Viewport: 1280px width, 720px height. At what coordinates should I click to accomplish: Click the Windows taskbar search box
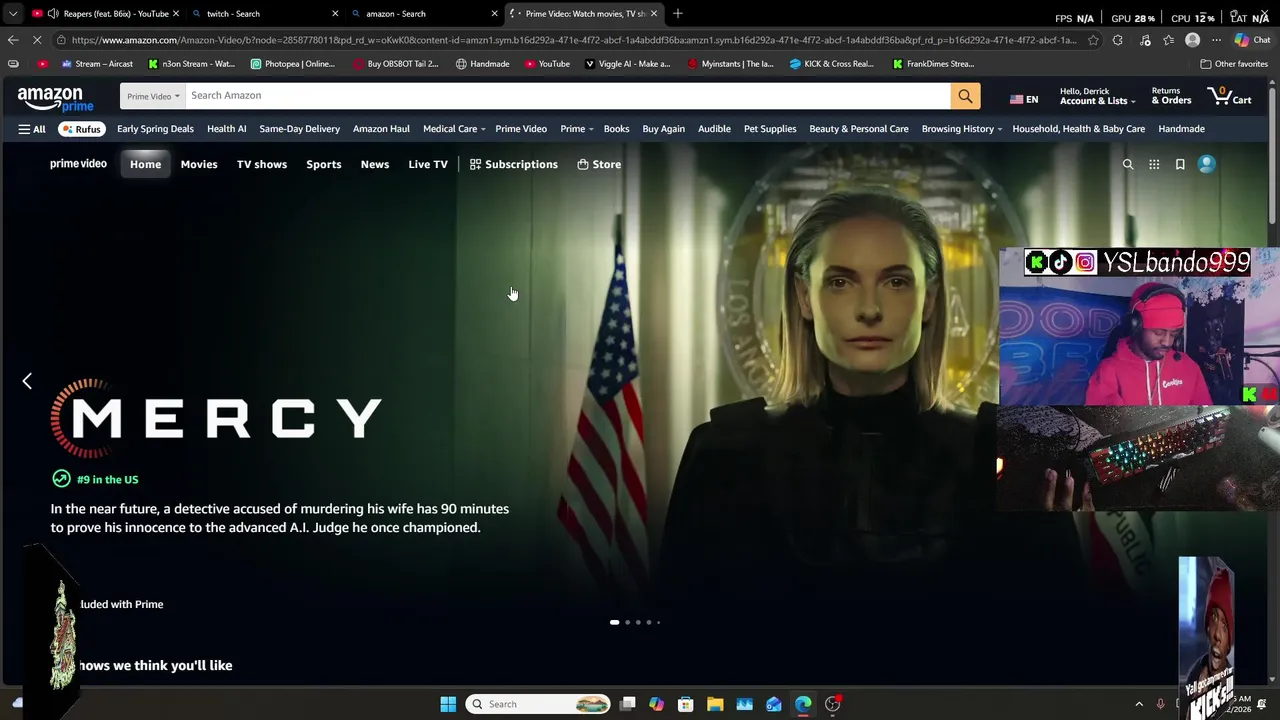pos(538,704)
